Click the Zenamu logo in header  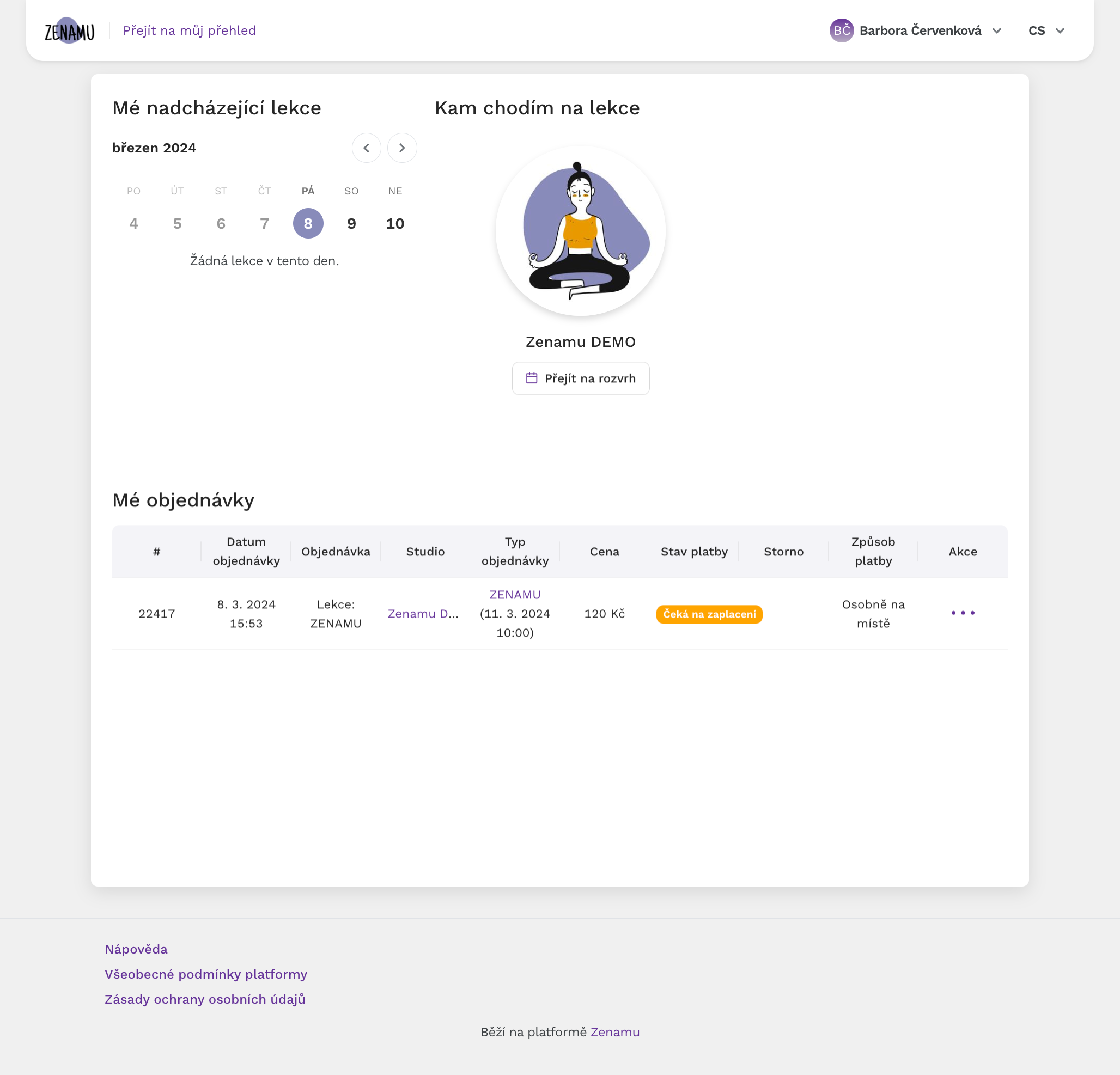[x=69, y=31]
